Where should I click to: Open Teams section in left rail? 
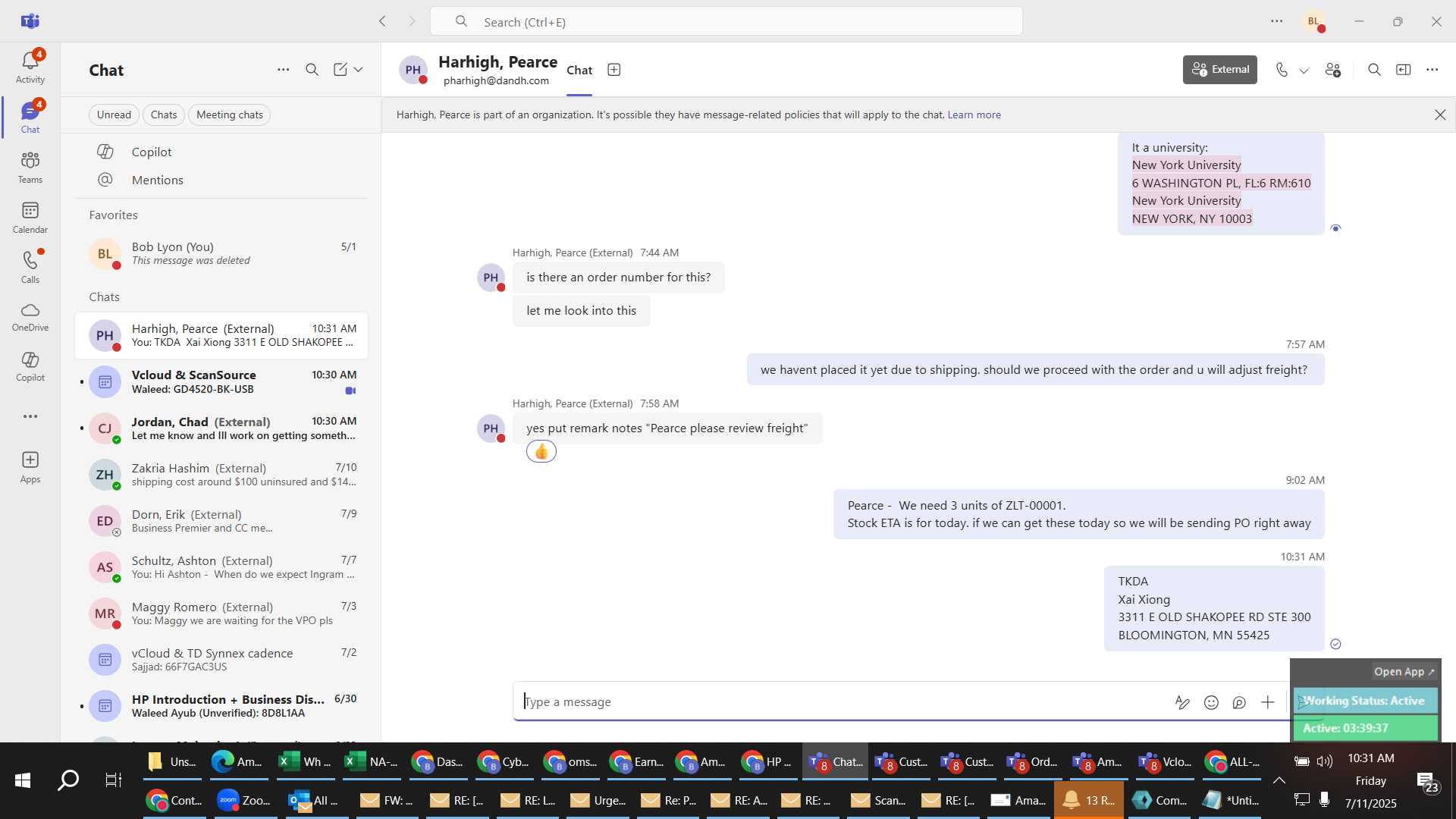click(x=30, y=167)
